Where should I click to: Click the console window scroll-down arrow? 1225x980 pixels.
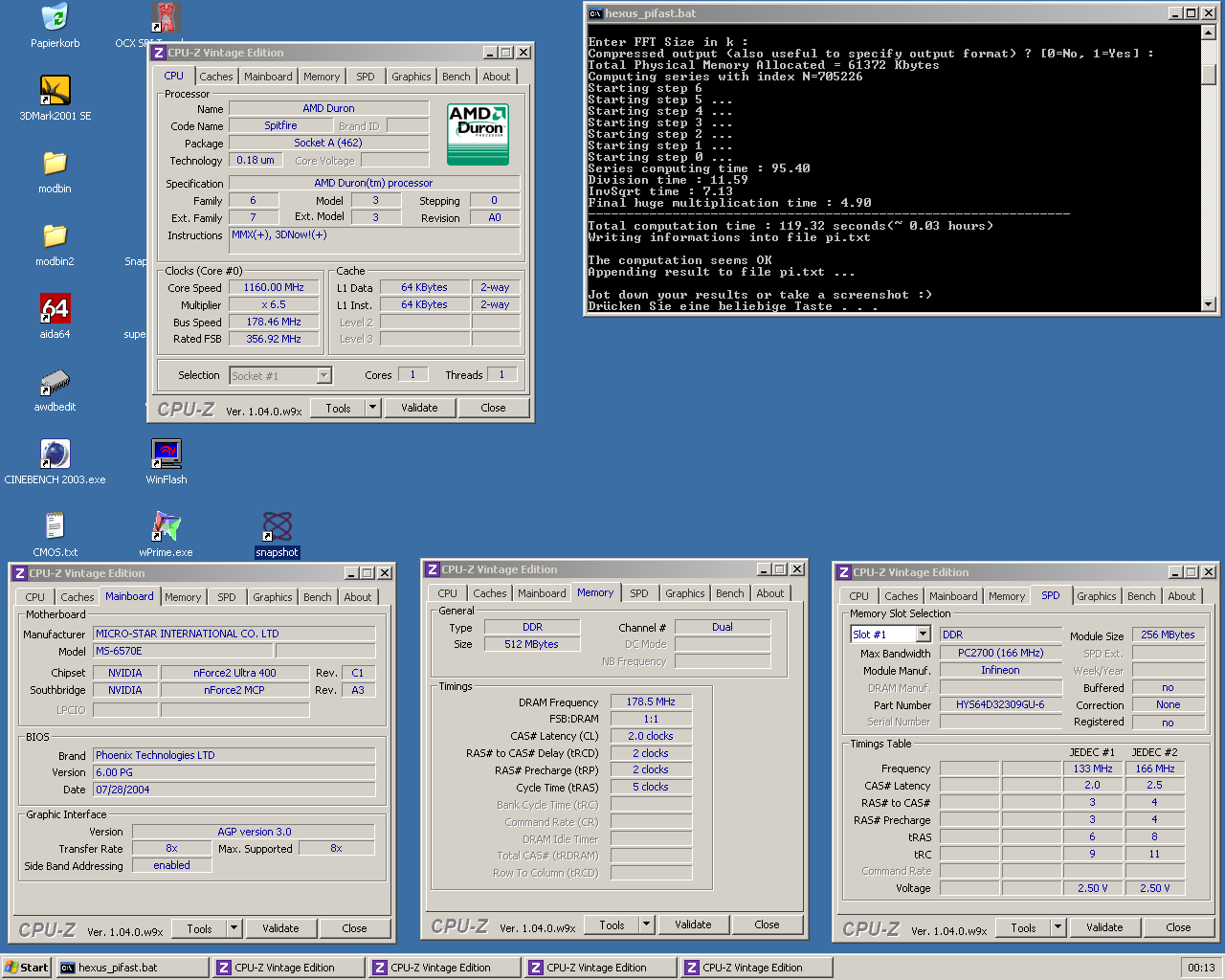(x=1209, y=304)
